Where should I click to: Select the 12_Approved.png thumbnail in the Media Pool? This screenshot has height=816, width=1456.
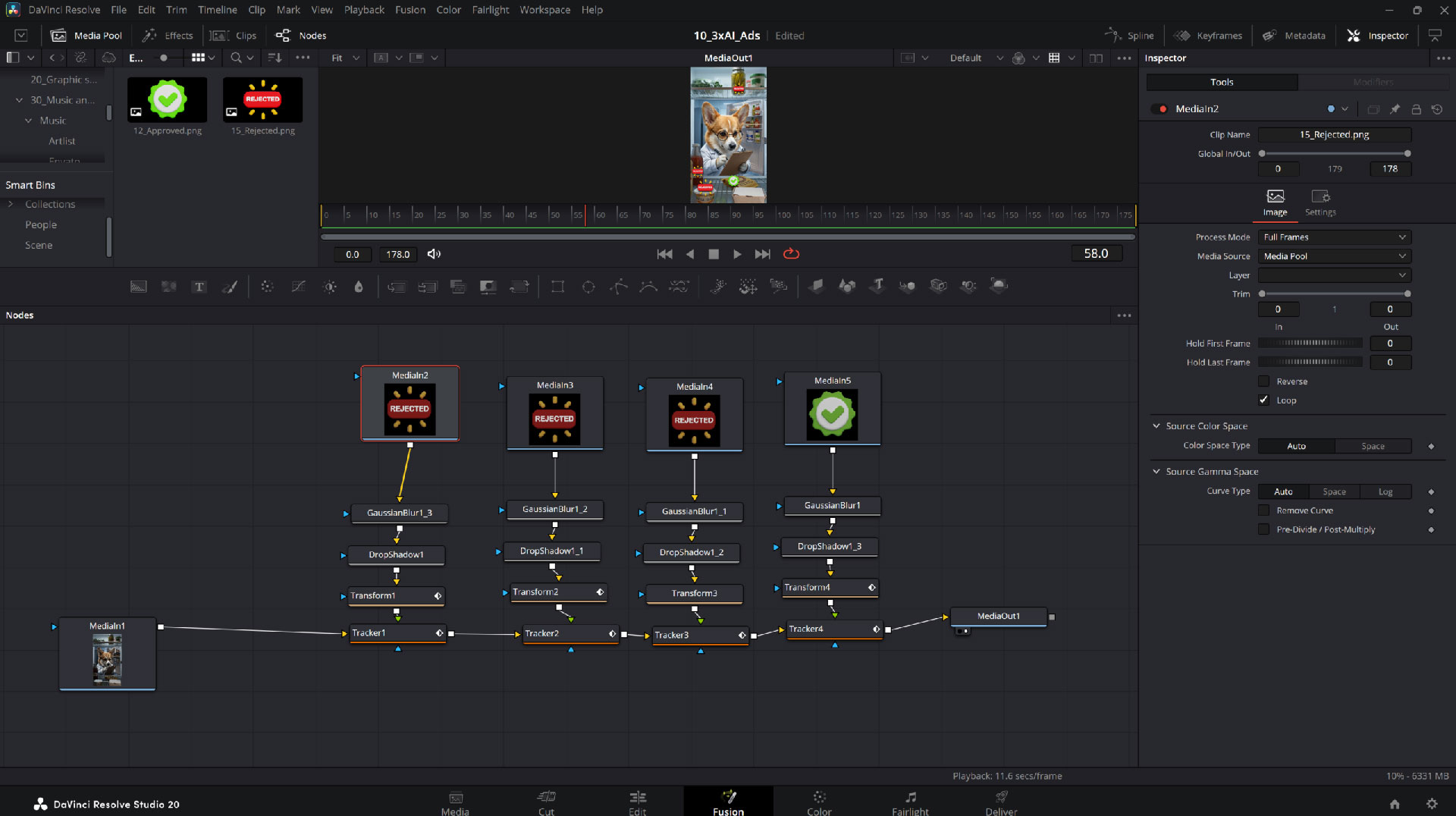click(167, 99)
